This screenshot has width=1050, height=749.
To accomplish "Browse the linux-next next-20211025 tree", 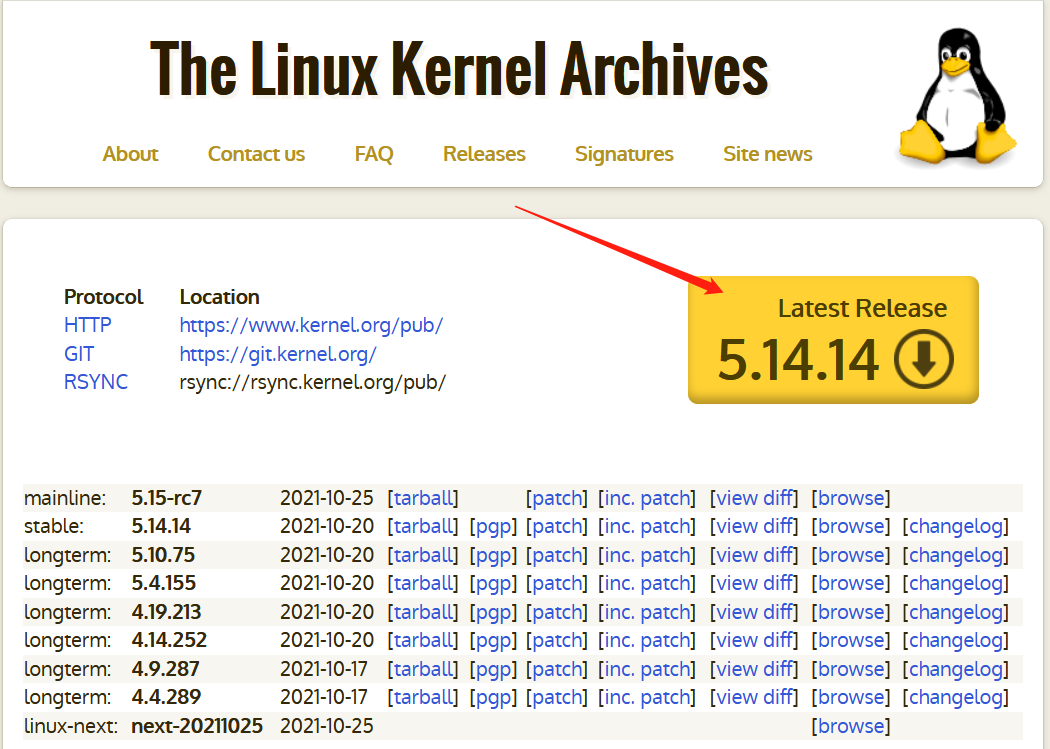I will click(850, 725).
